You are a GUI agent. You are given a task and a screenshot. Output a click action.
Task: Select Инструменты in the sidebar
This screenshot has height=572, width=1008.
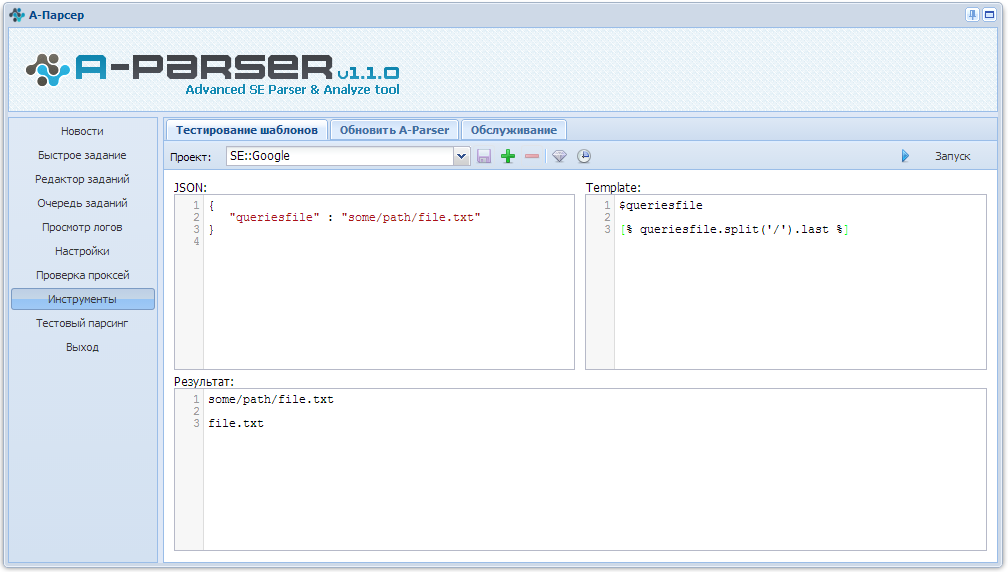point(82,299)
